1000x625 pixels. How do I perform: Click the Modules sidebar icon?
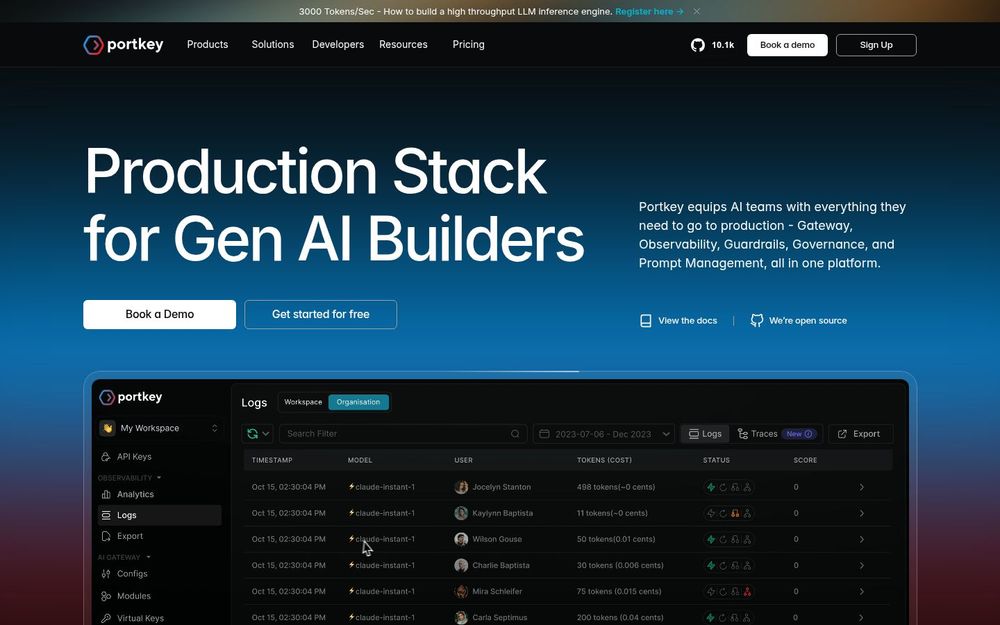point(106,596)
